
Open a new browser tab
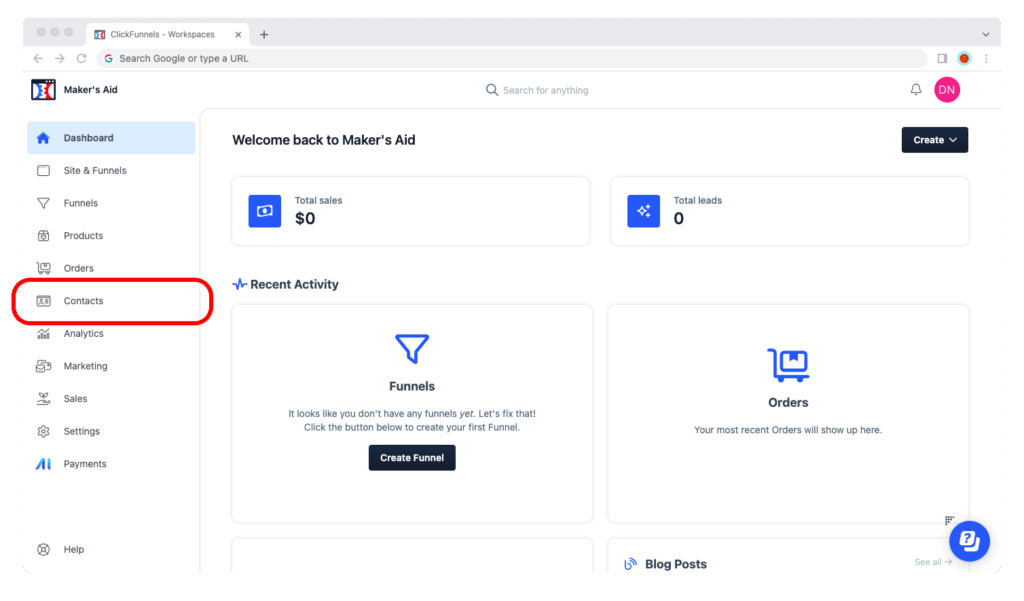coord(264,35)
